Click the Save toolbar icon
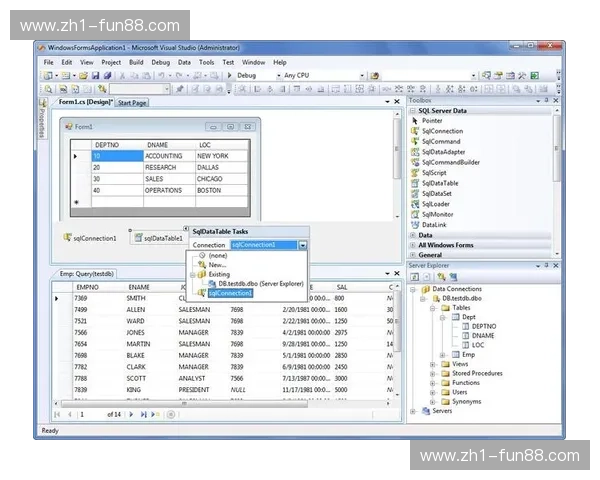600x480 pixels. 96,76
